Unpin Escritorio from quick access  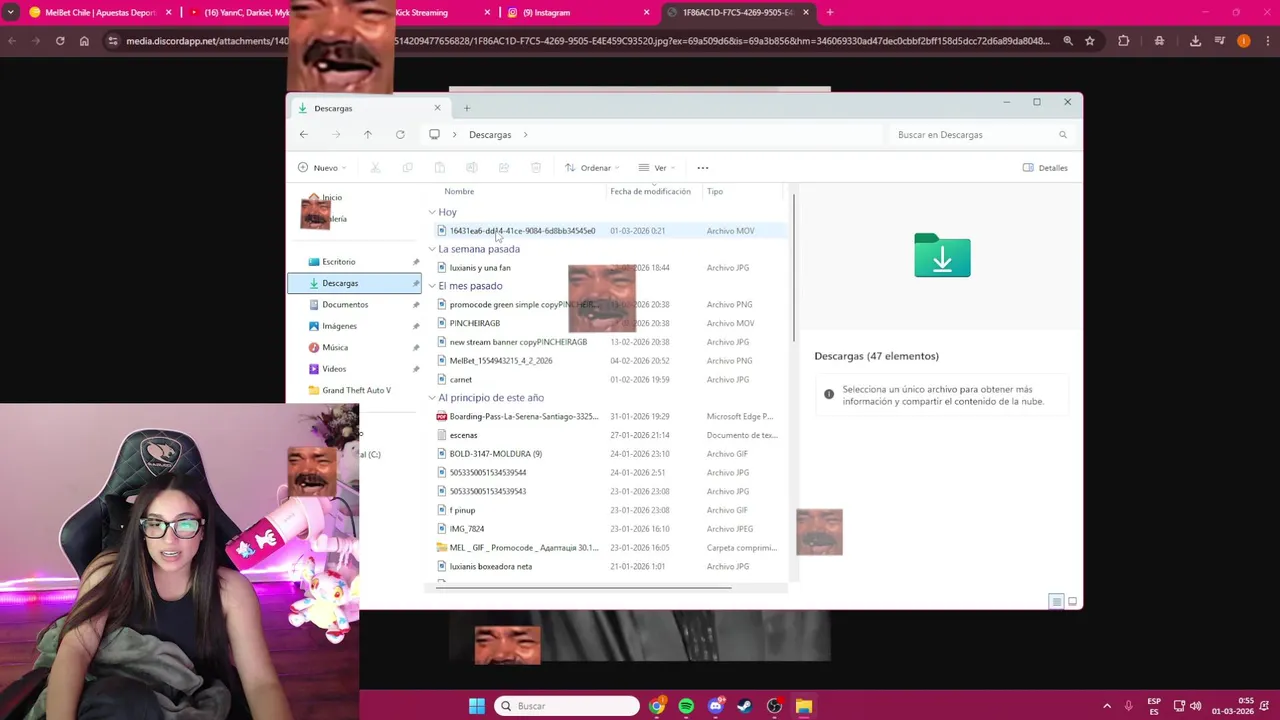416,262
